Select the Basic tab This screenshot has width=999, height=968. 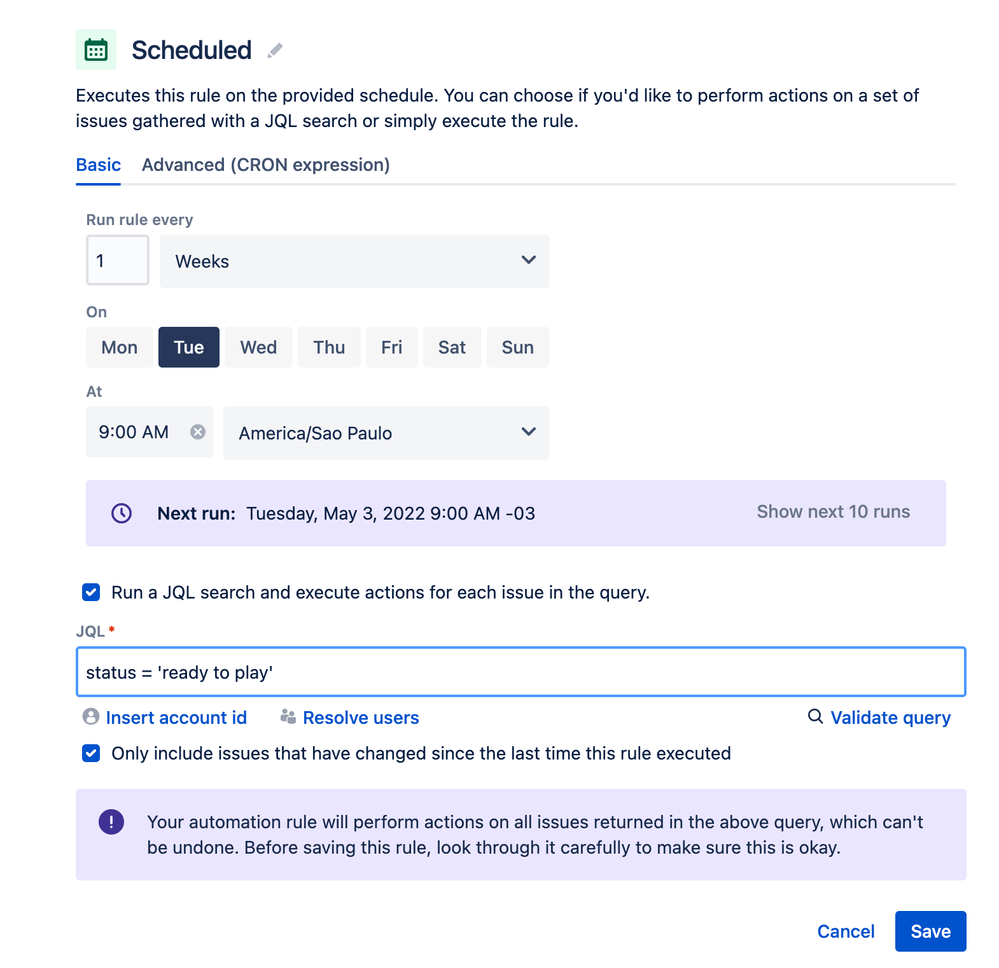[98, 165]
